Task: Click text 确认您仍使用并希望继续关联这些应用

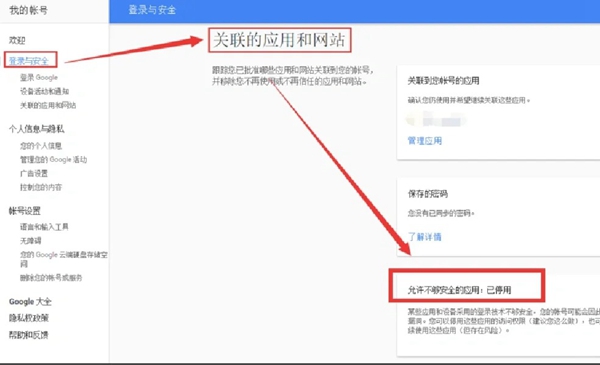Action: tap(469, 101)
